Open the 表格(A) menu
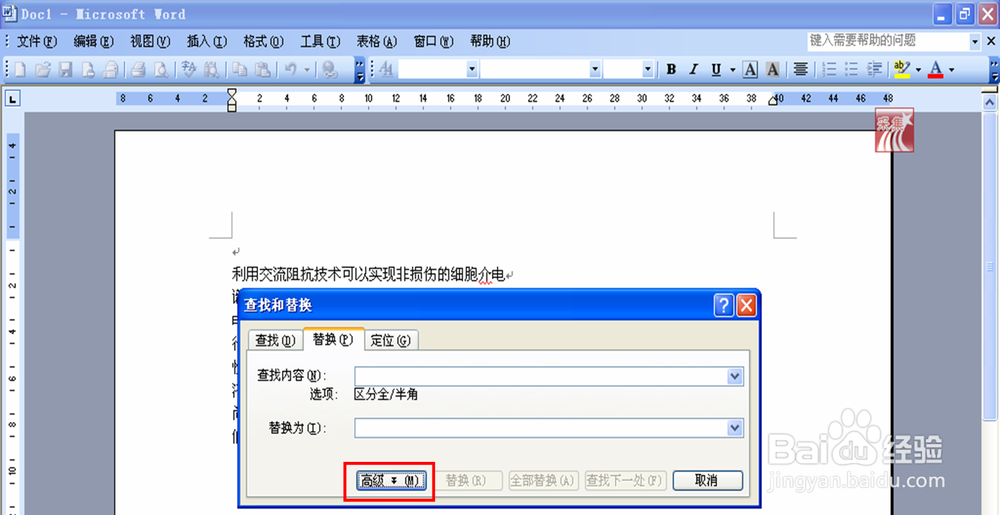 (x=377, y=42)
